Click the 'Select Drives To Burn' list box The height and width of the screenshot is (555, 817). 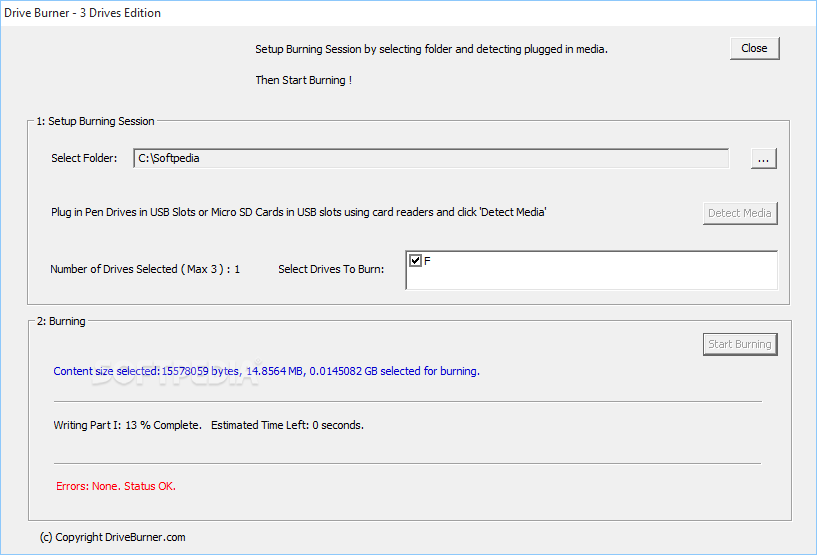pyautogui.click(x=591, y=270)
